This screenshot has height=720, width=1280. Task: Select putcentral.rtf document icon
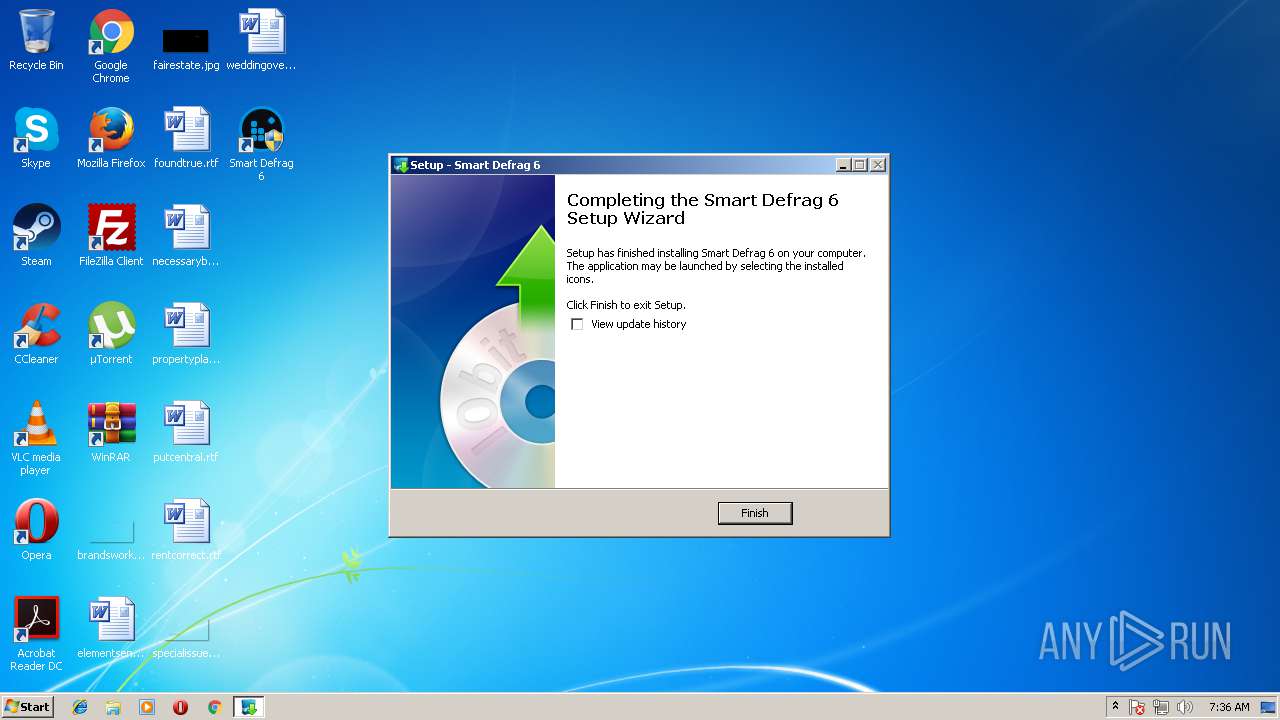click(186, 432)
